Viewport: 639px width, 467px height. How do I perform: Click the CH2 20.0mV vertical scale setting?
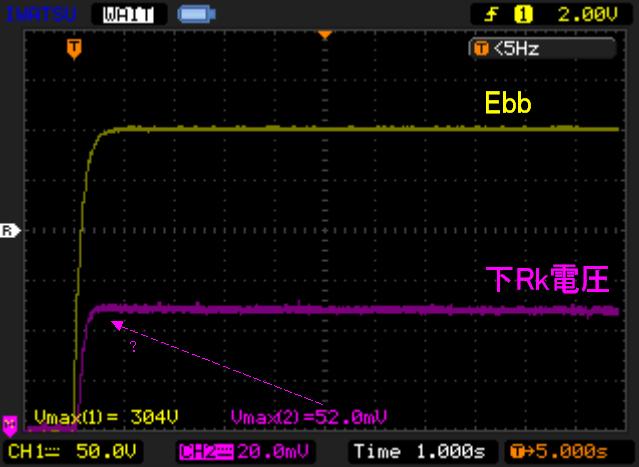click(x=245, y=452)
